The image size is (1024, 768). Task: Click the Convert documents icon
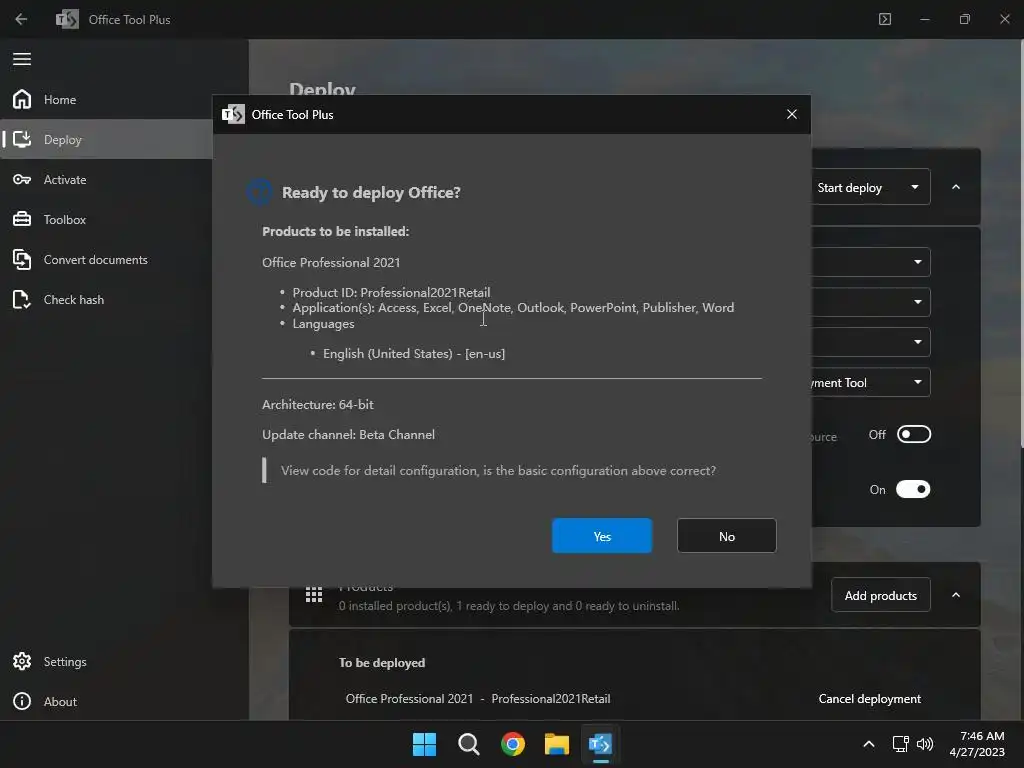(x=22, y=260)
